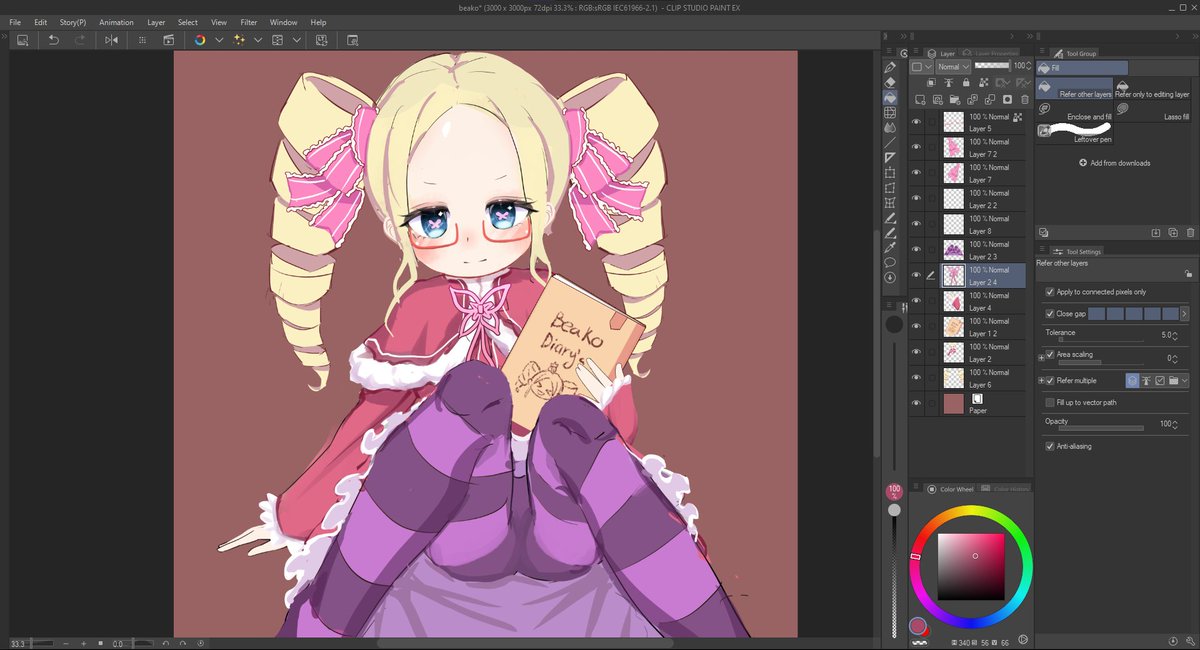
Task: Hide Layer 5 with its eye icon
Action: coord(916,121)
